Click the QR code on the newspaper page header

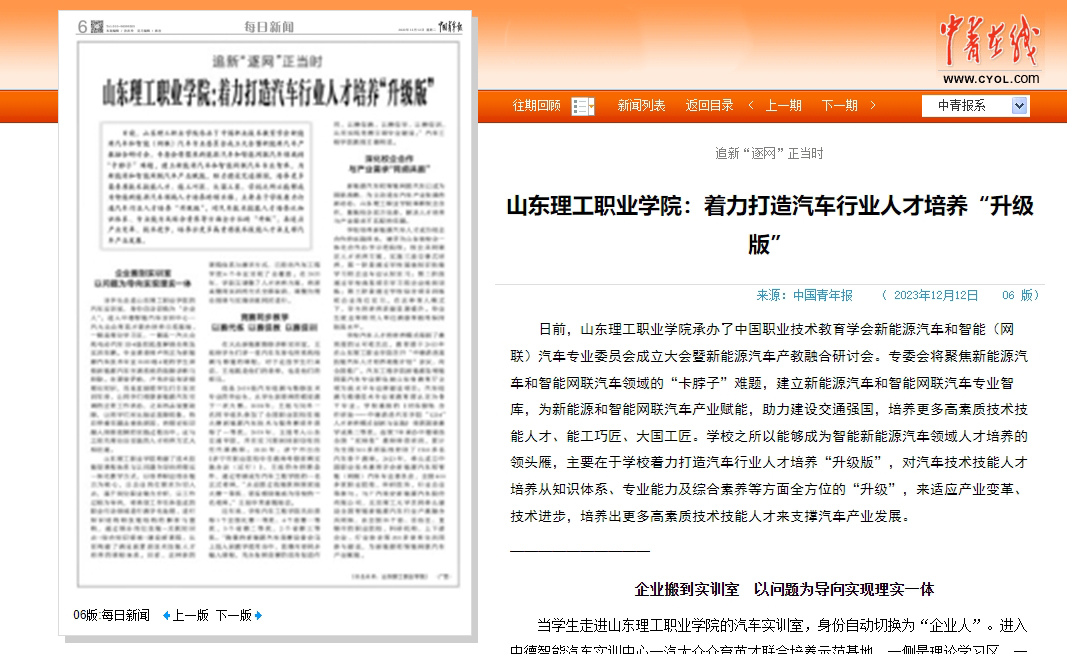(x=97, y=27)
